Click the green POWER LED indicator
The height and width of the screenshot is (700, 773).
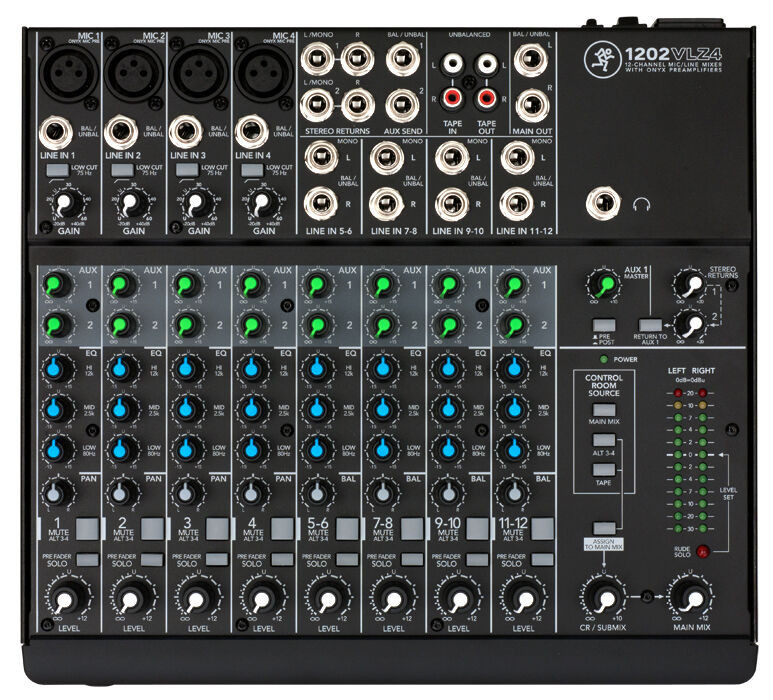click(x=603, y=359)
